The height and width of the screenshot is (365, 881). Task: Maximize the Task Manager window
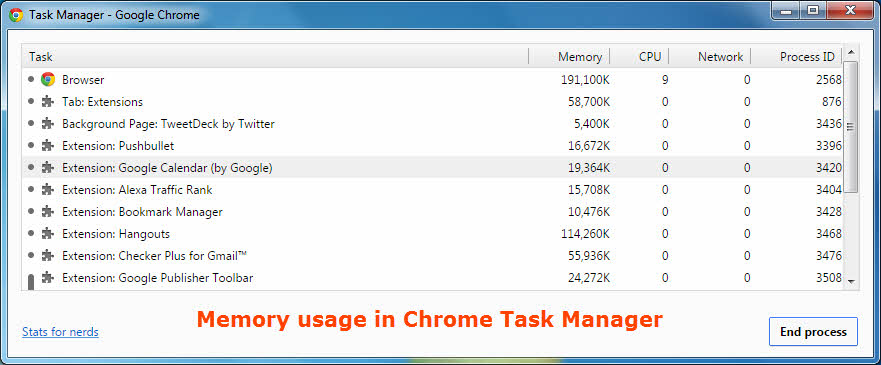tap(812, 10)
